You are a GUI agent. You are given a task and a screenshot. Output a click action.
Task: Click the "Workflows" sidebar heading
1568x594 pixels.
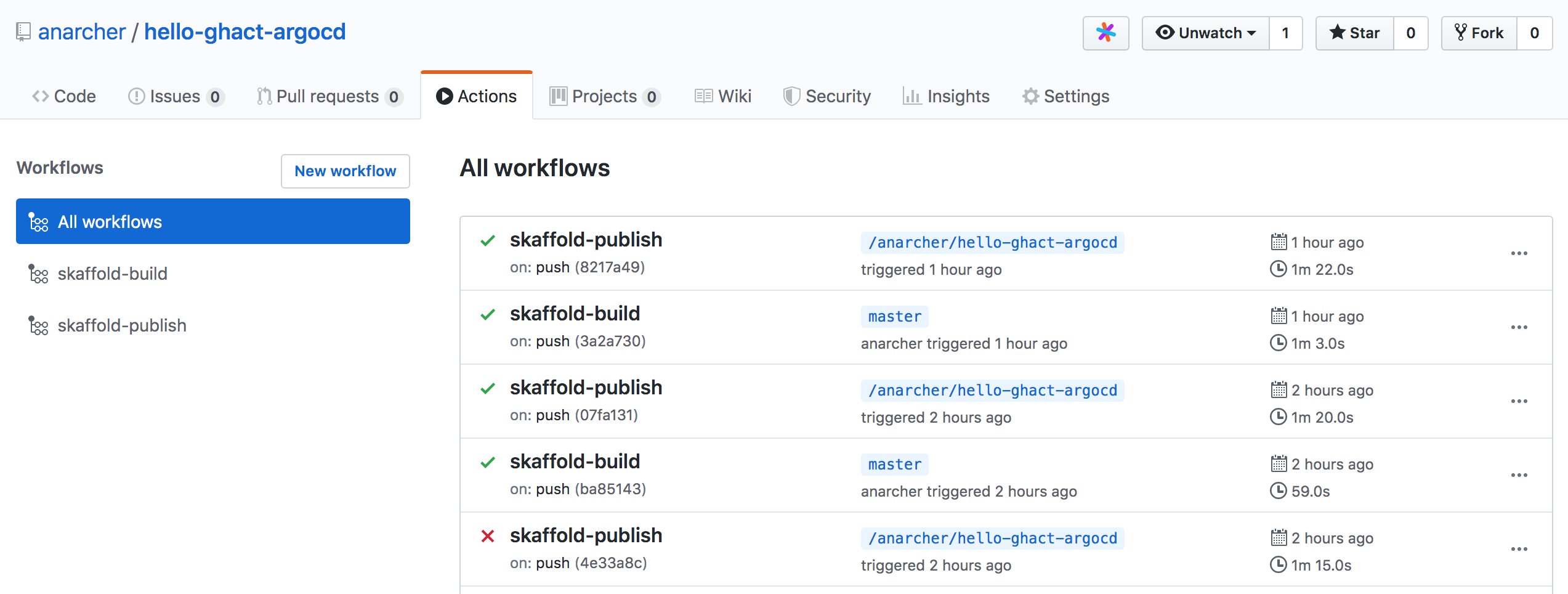60,168
